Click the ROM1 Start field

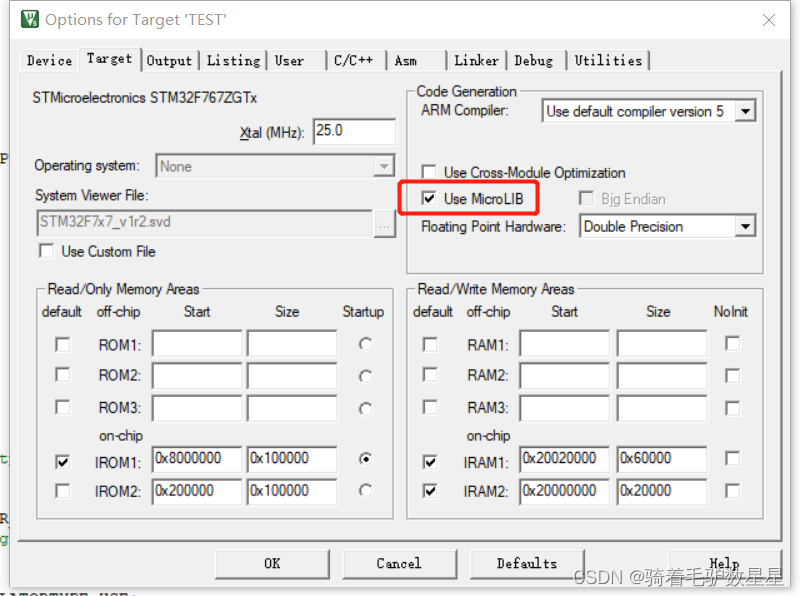click(197, 344)
